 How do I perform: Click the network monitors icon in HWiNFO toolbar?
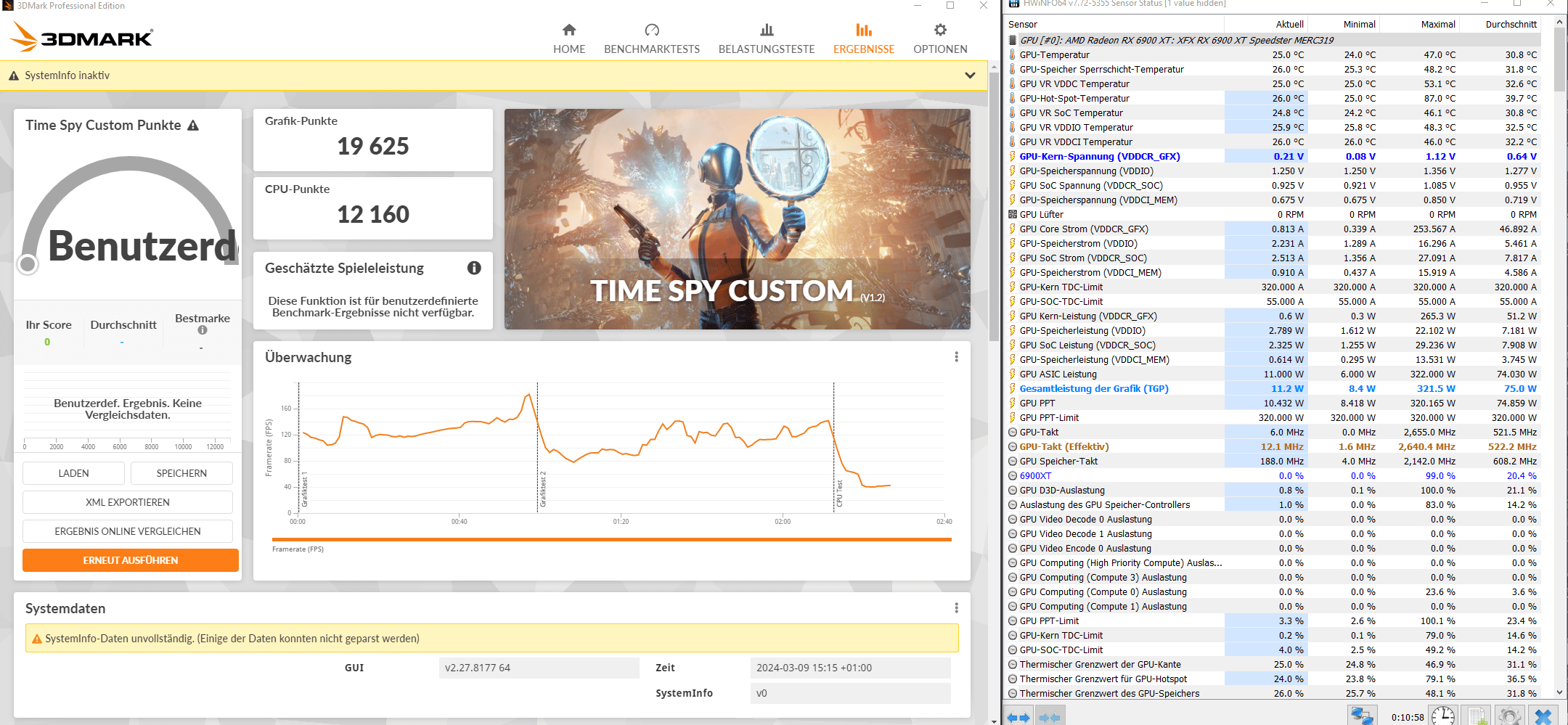[1362, 716]
